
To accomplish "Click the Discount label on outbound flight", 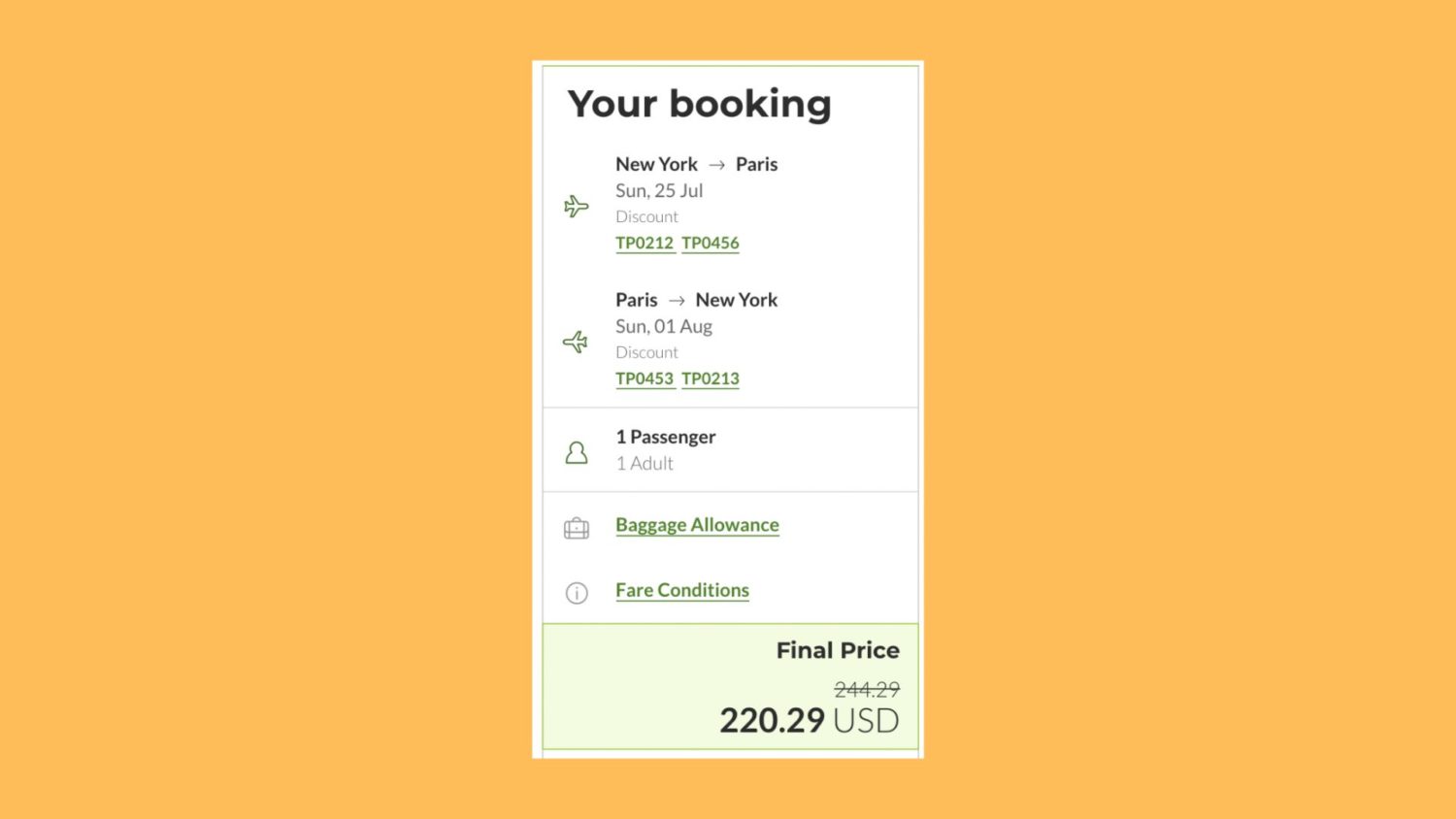I will pos(646,215).
